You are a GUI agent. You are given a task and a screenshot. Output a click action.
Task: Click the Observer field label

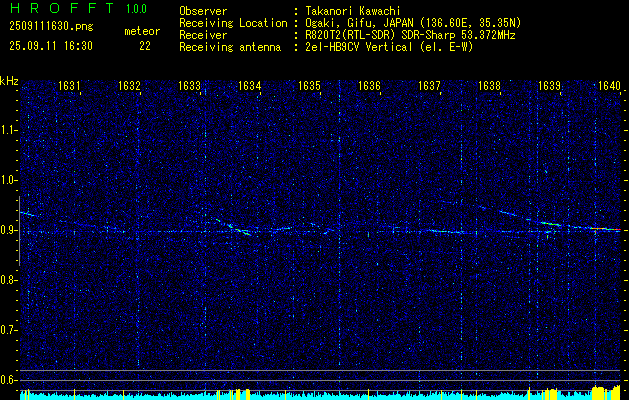click(x=203, y=11)
